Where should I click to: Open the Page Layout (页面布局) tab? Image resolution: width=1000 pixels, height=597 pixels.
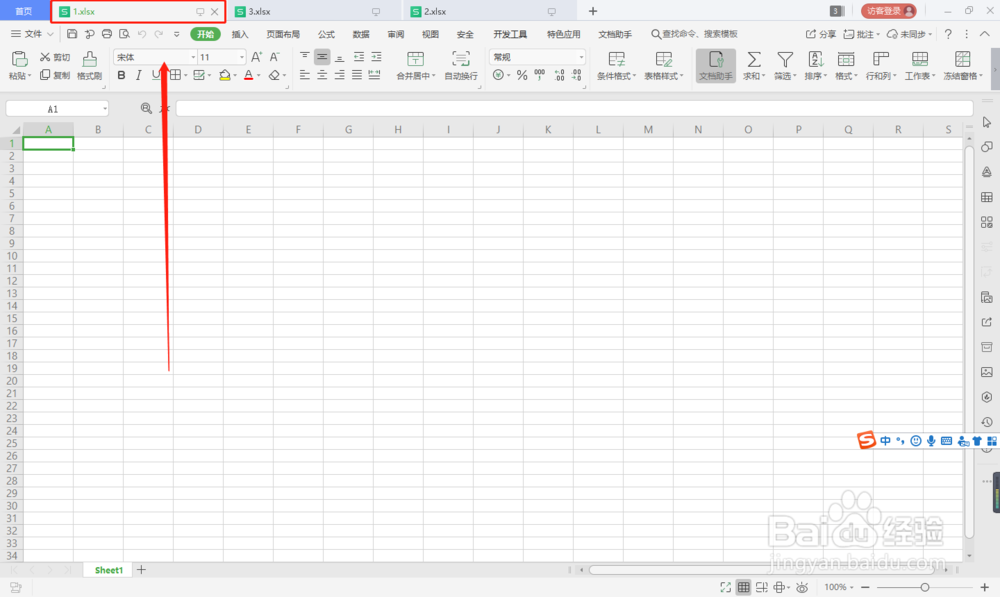click(x=283, y=34)
